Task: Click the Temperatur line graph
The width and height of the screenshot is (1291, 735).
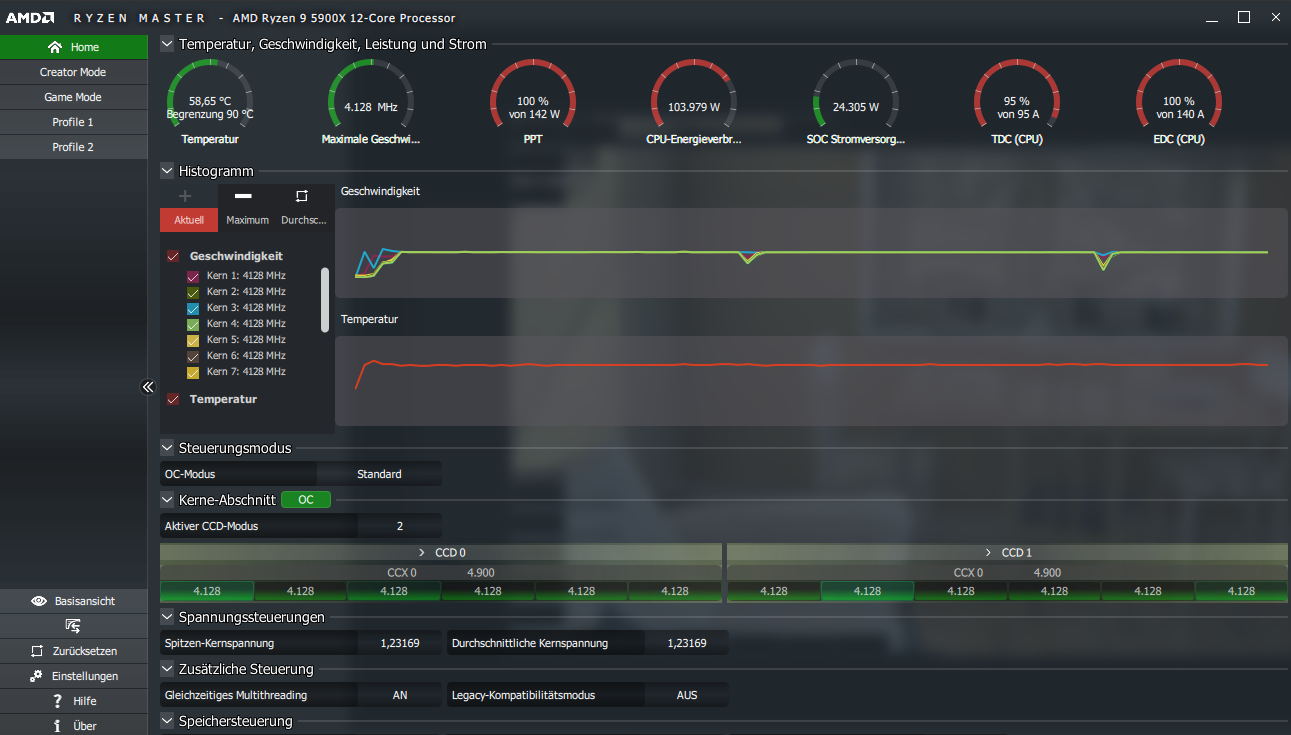Action: click(811, 380)
